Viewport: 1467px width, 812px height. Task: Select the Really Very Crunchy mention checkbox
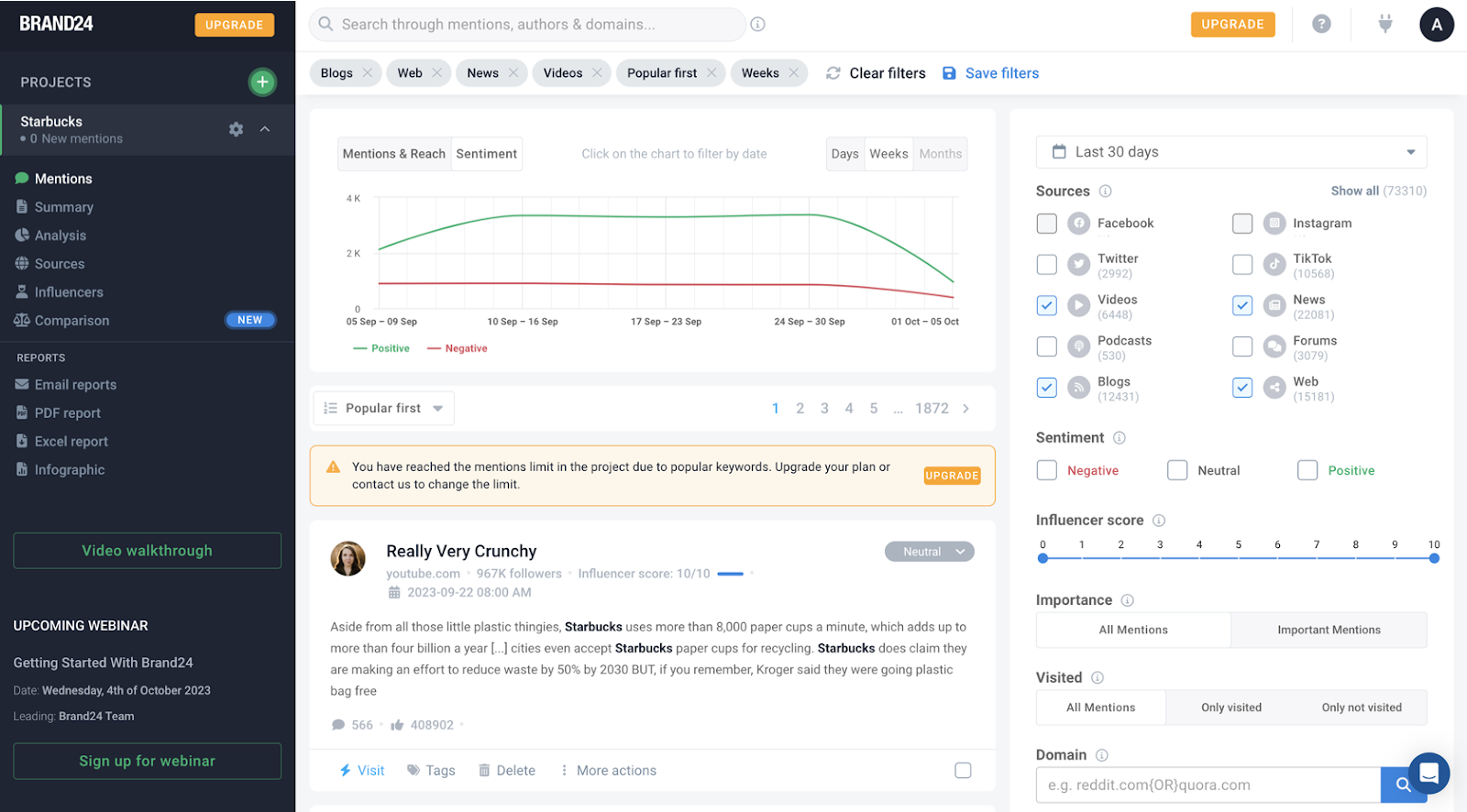point(963,771)
